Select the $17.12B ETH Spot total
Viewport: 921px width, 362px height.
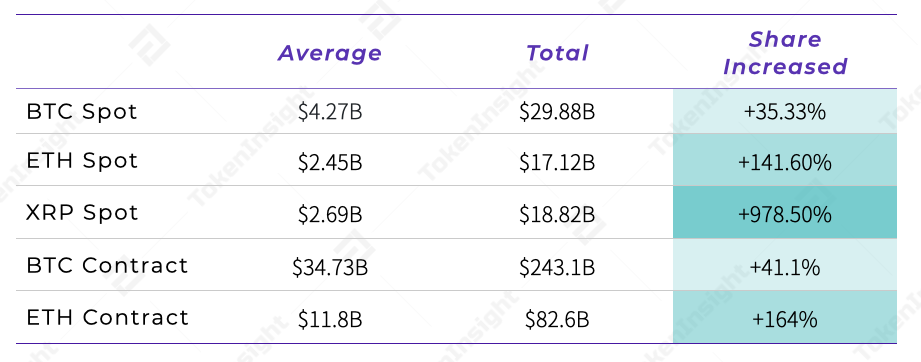coord(557,163)
